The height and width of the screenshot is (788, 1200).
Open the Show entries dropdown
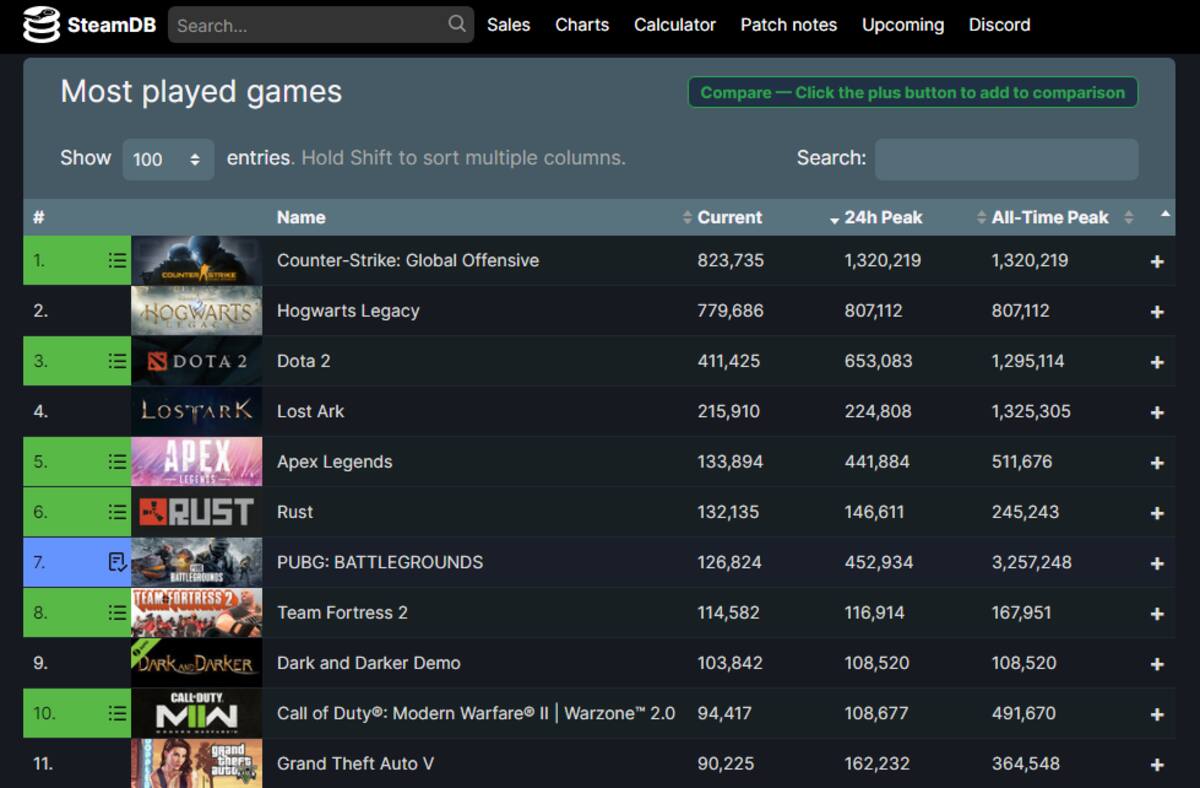(168, 159)
